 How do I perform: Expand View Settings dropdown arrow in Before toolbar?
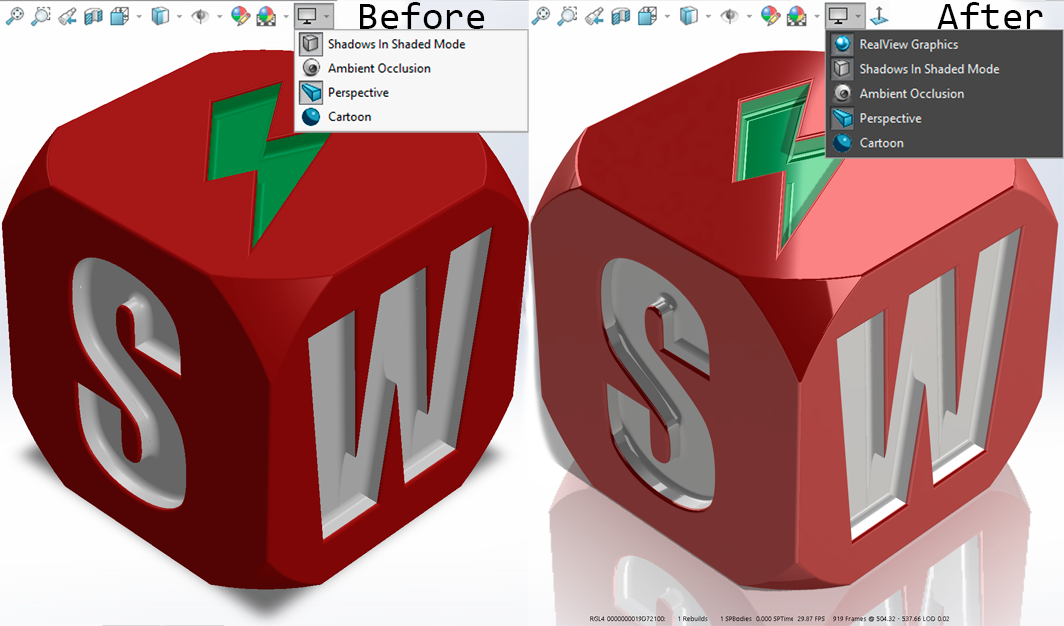[326, 16]
